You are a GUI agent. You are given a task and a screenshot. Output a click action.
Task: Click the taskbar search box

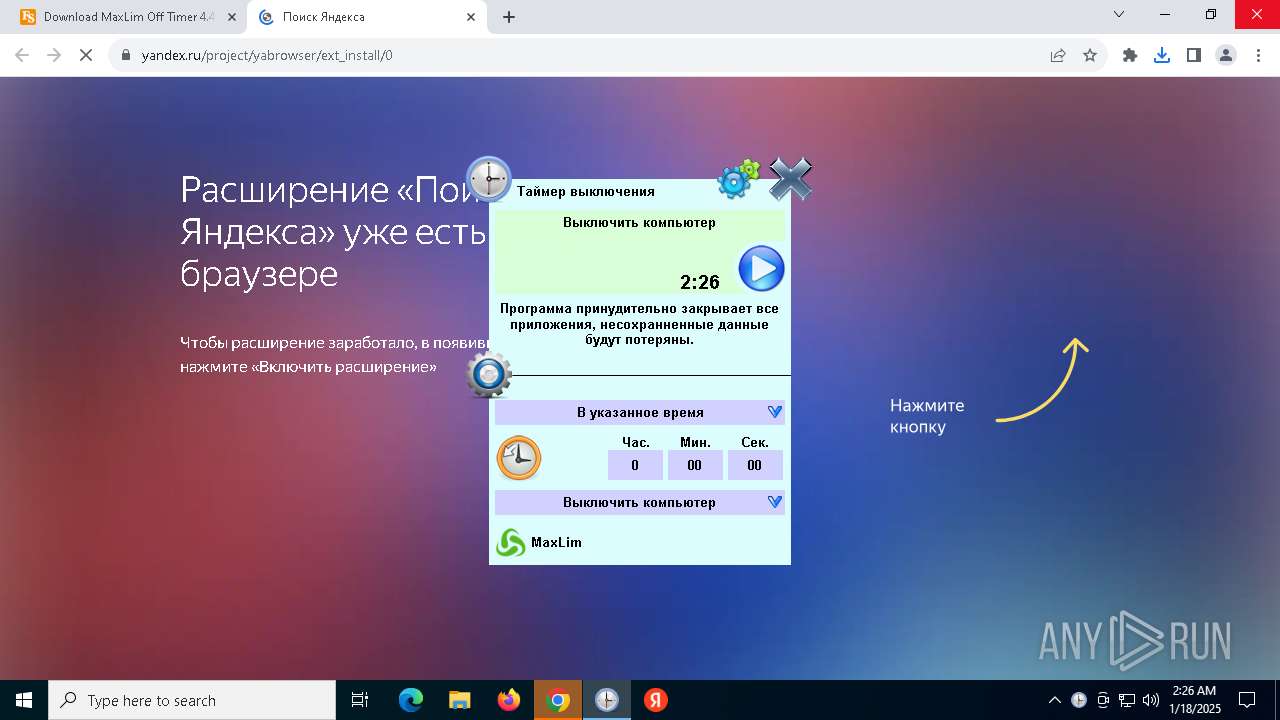192,700
